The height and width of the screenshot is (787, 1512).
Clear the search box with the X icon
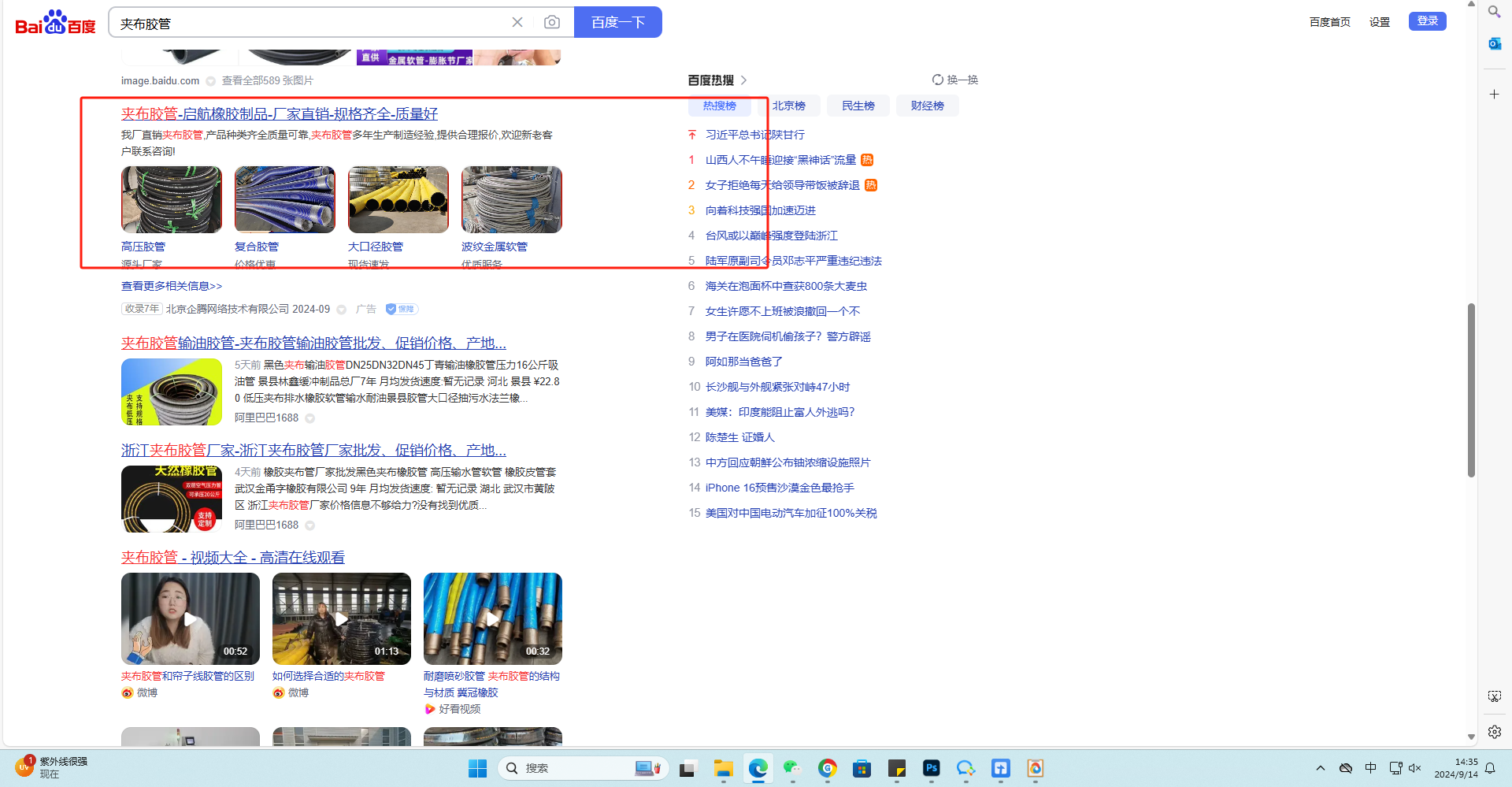pos(517,22)
